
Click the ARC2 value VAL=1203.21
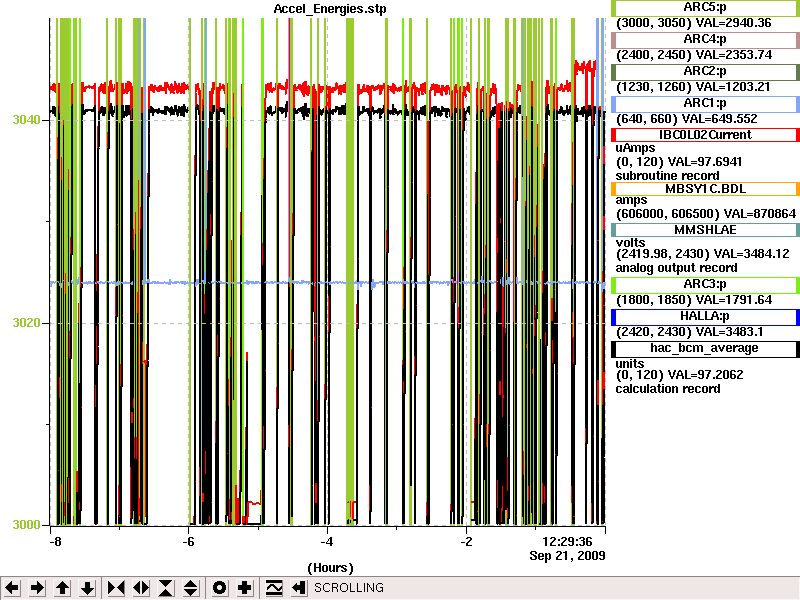733,87
